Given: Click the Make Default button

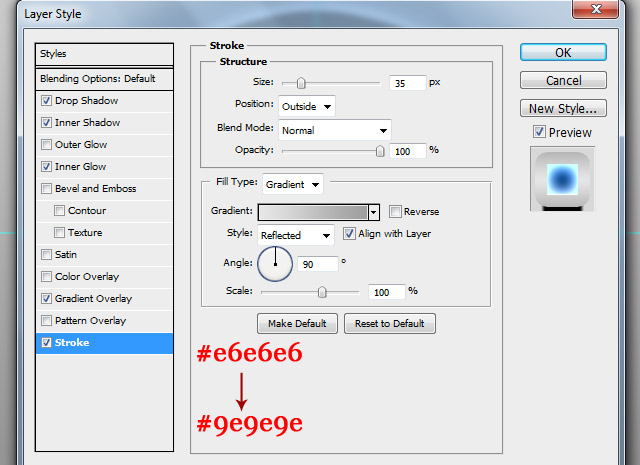Looking at the screenshot, I should click(297, 324).
